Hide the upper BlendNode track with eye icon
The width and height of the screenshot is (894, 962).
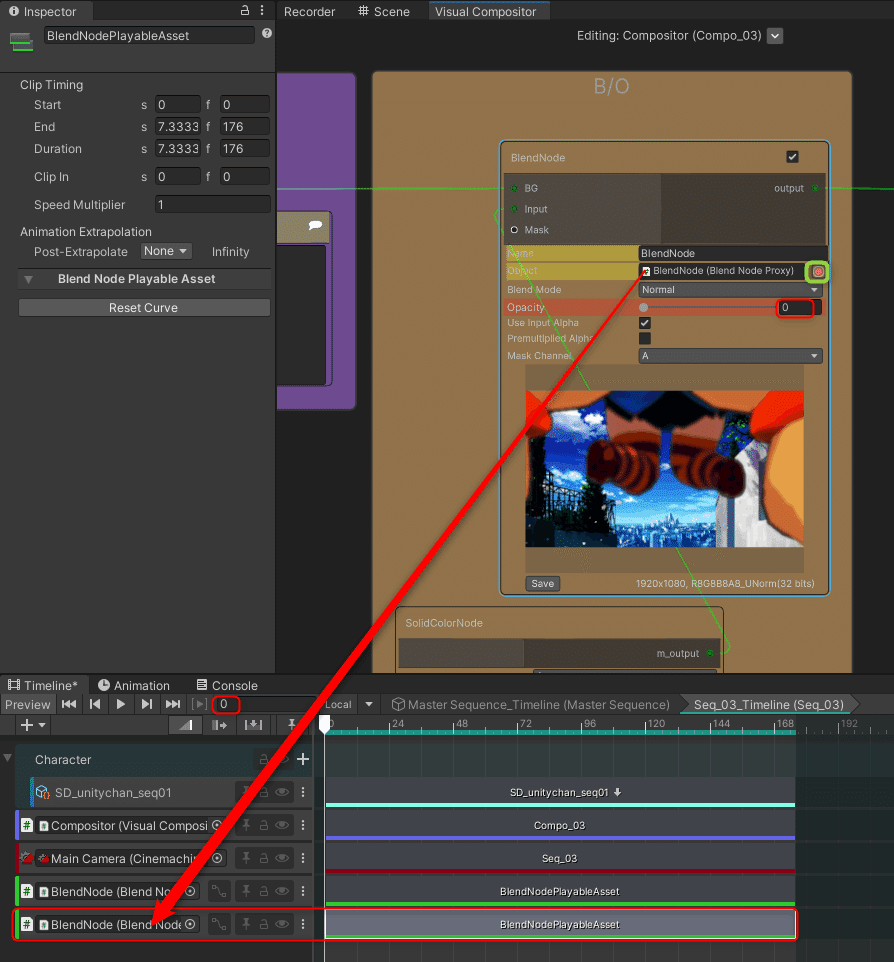click(x=282, y=891)
